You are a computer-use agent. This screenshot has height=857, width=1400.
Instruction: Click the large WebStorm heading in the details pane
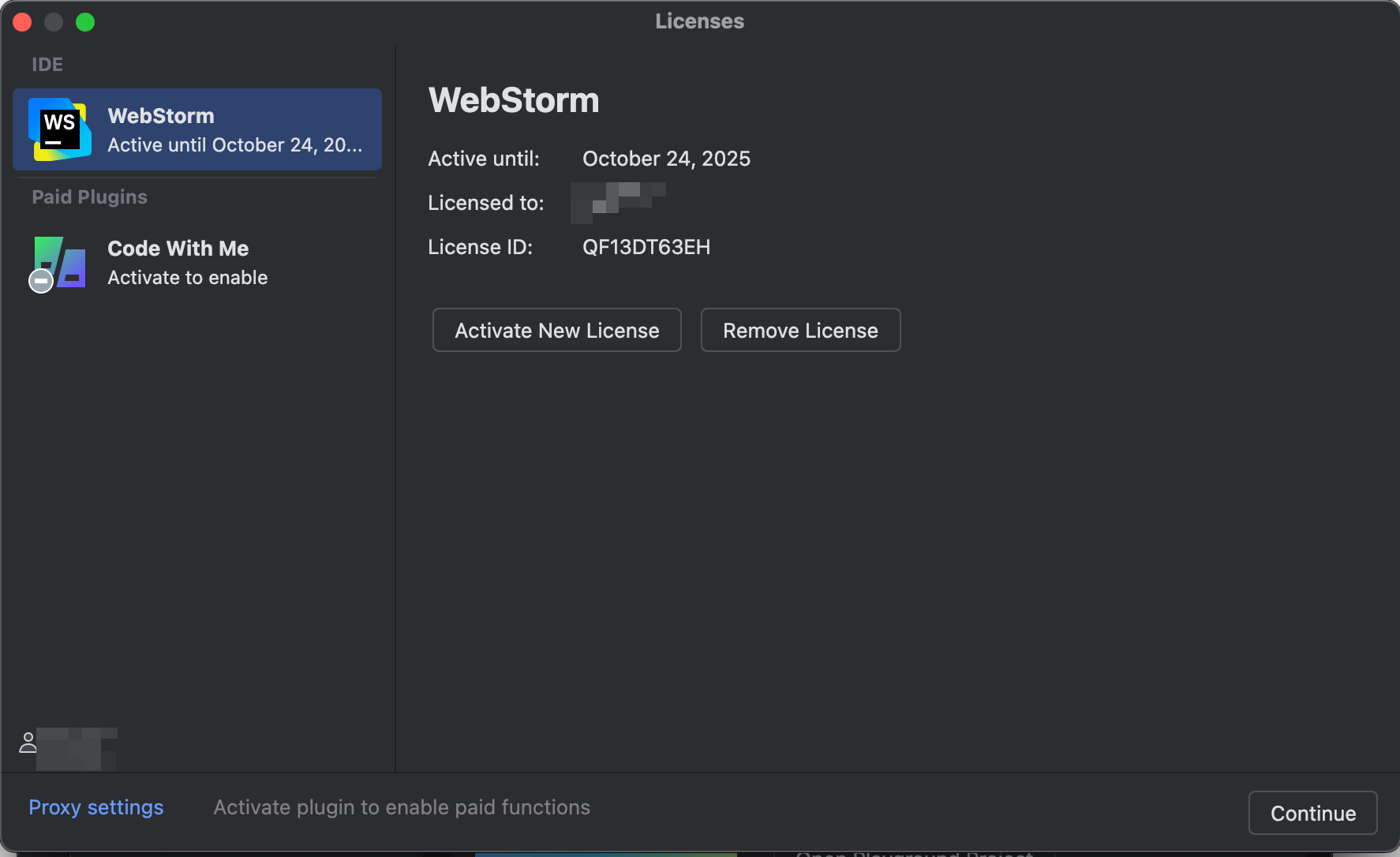click(x=513, y=100)
